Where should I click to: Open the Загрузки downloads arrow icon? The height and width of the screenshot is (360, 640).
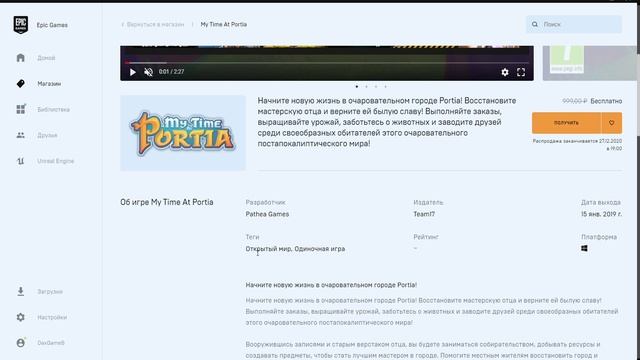pyautogui.click(x=20, y=291)
